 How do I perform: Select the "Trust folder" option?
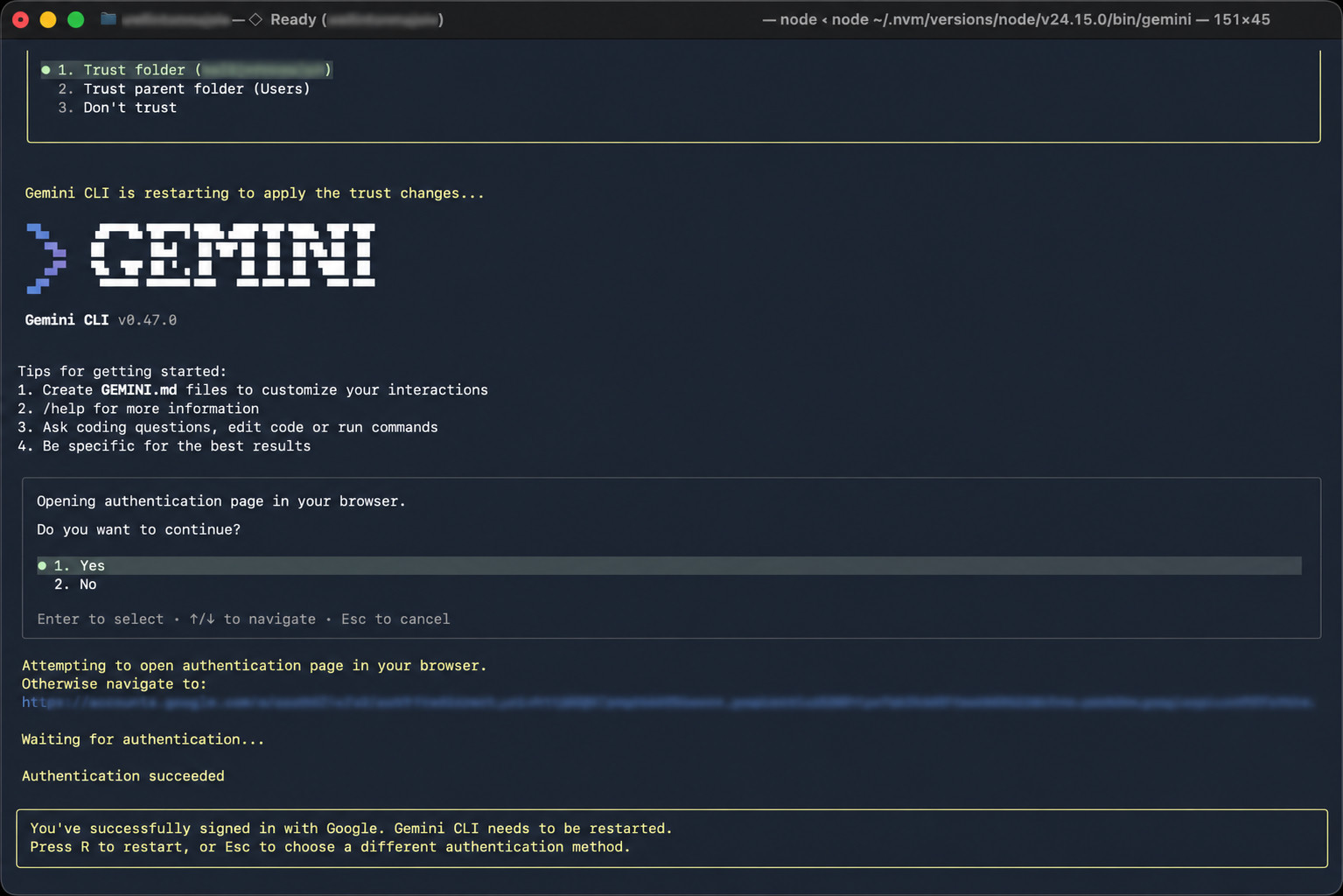(186, 70)
